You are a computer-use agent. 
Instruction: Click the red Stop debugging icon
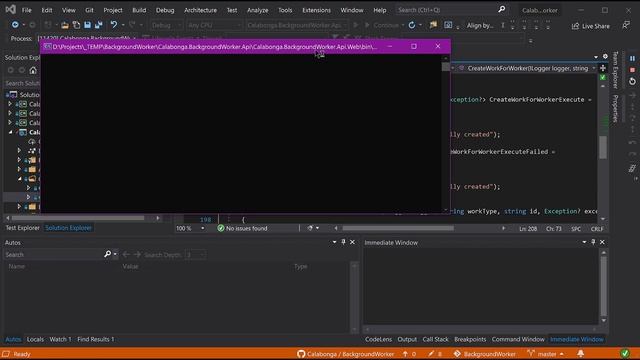632,70
